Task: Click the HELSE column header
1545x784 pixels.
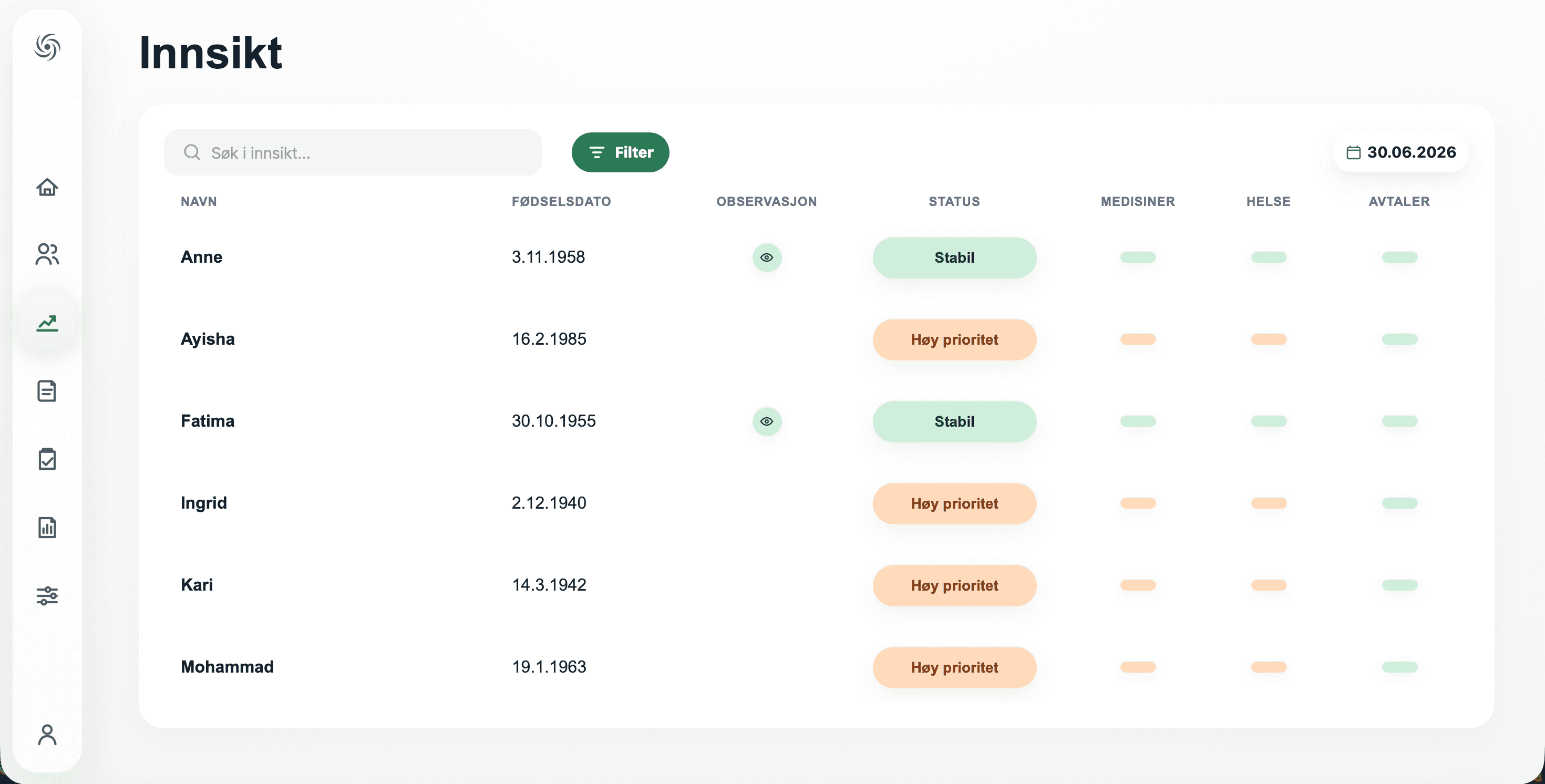Action: pyautogui.click(x=1269, y=202)
